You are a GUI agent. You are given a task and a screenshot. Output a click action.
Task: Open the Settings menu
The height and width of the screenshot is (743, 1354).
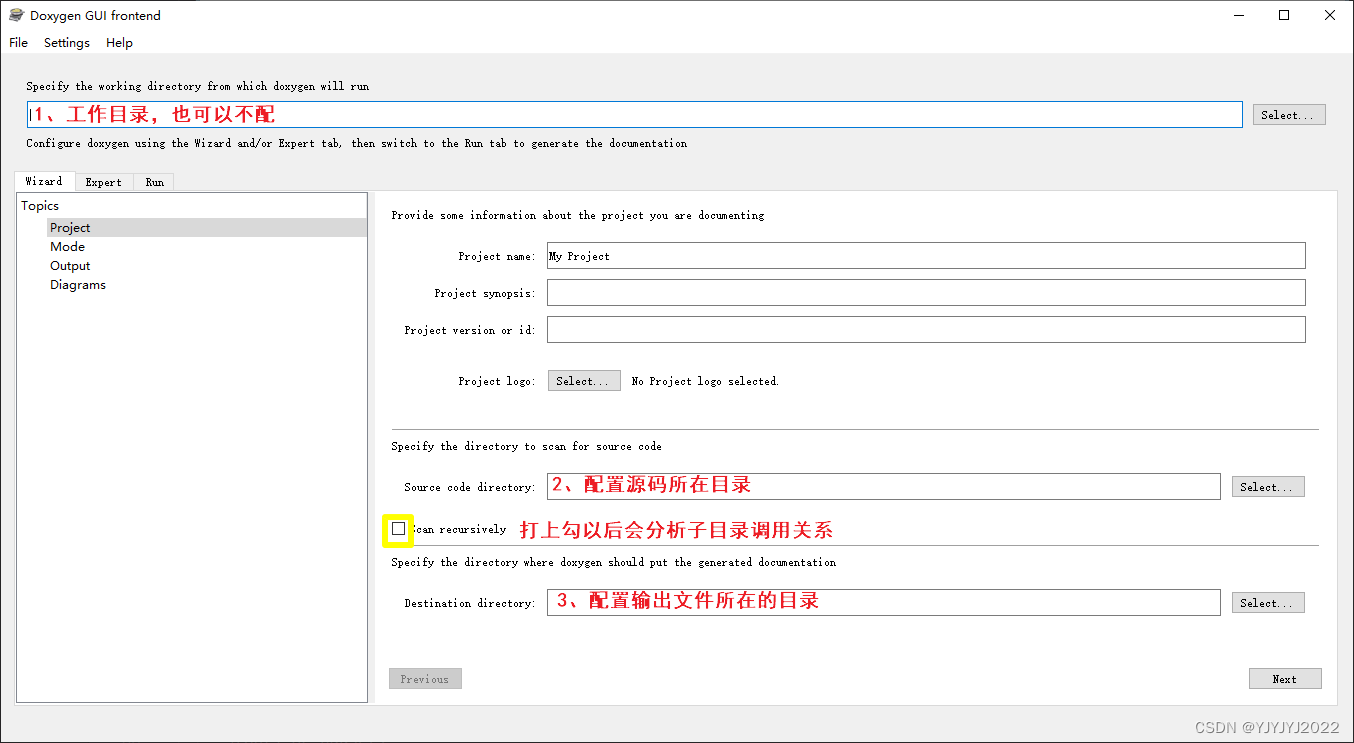tap(66, 42)
